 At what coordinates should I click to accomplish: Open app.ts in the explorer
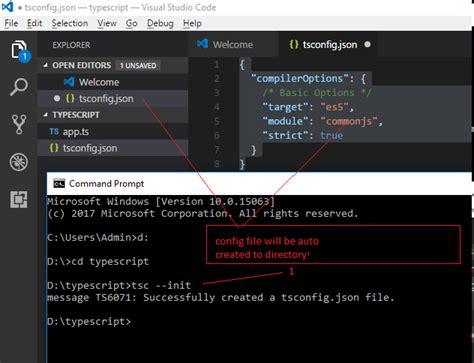coord(113,132)
